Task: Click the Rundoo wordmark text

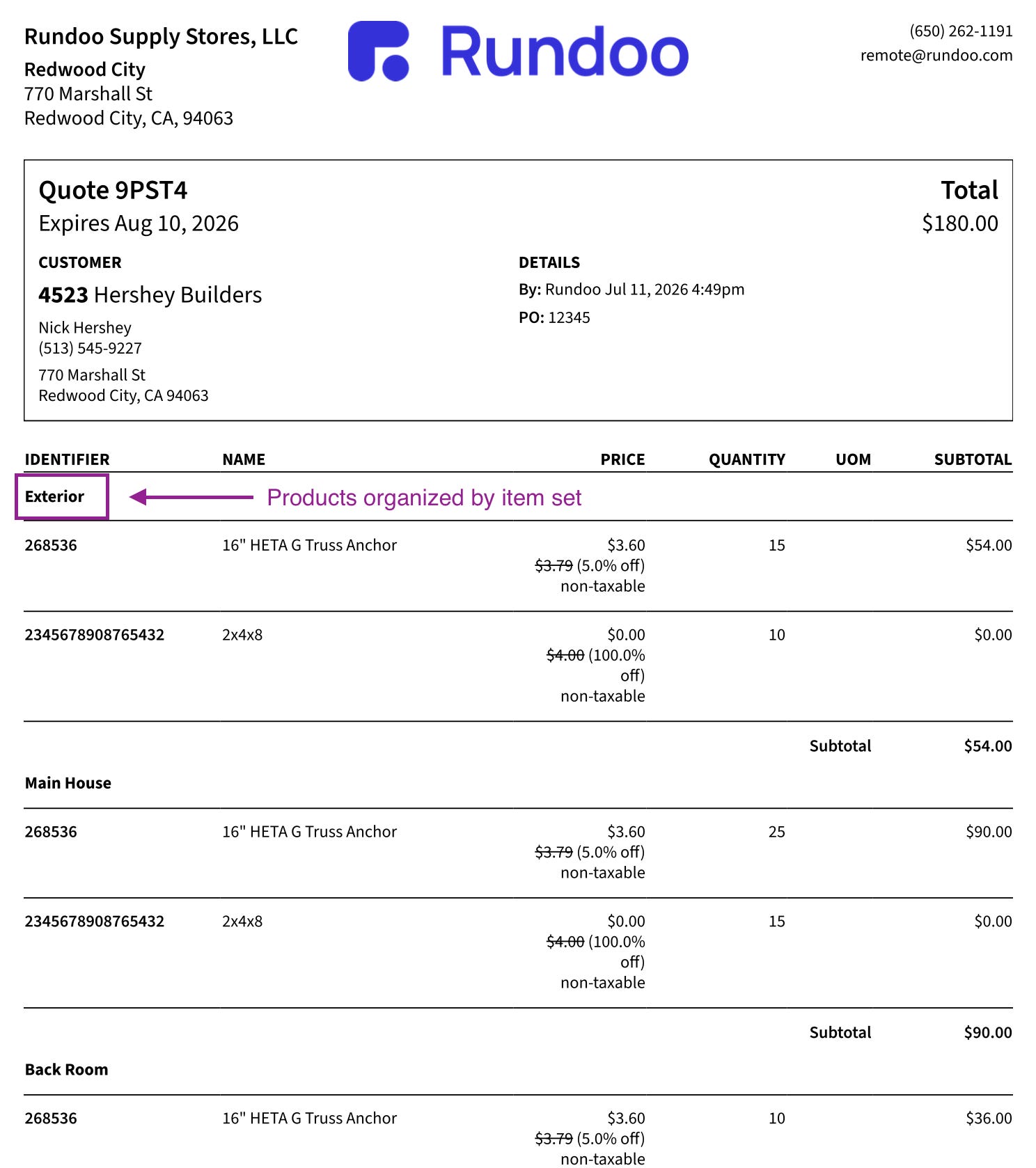Action: (x=565, y=52)
